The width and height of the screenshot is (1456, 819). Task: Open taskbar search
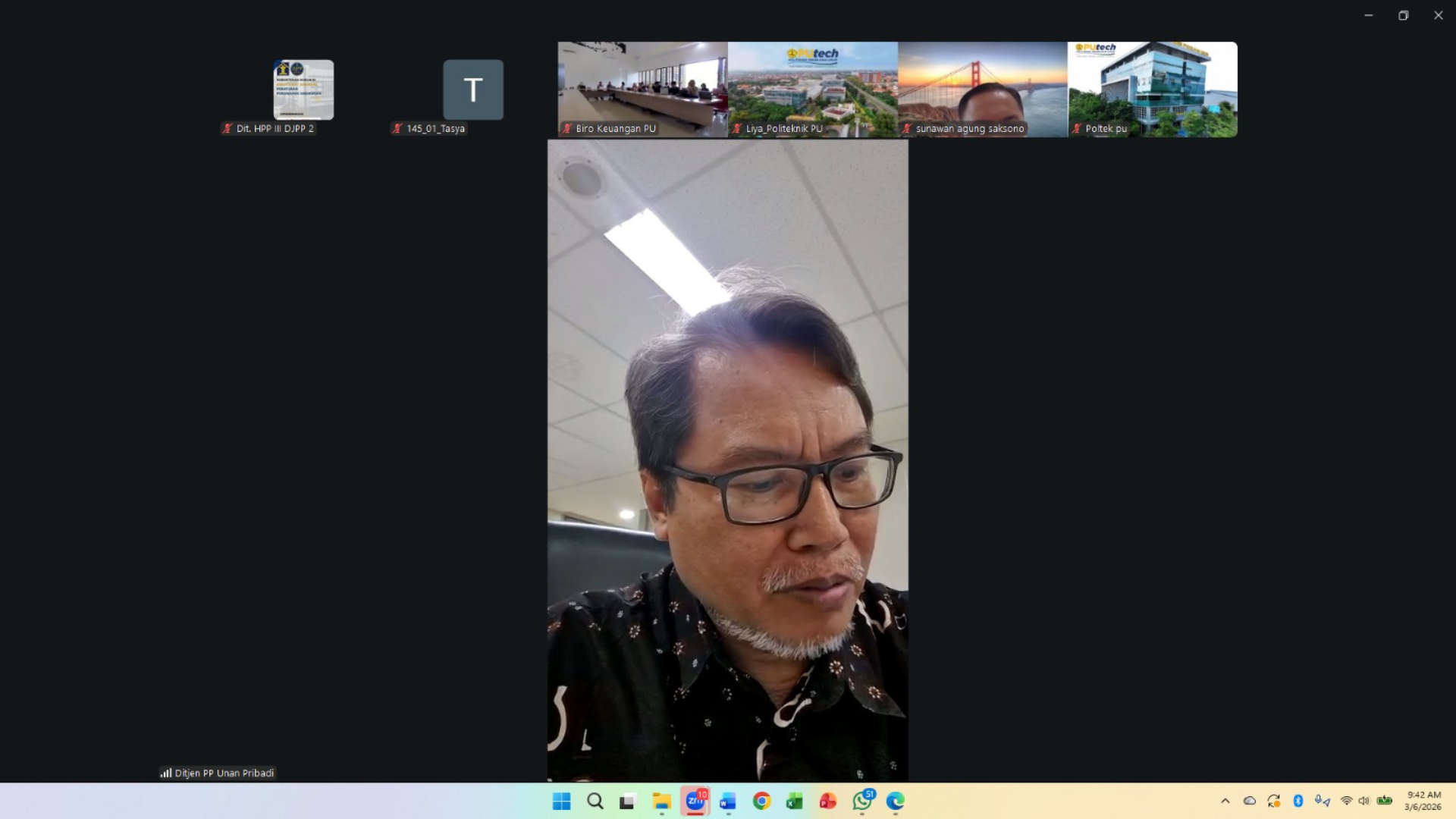(595, 801)
